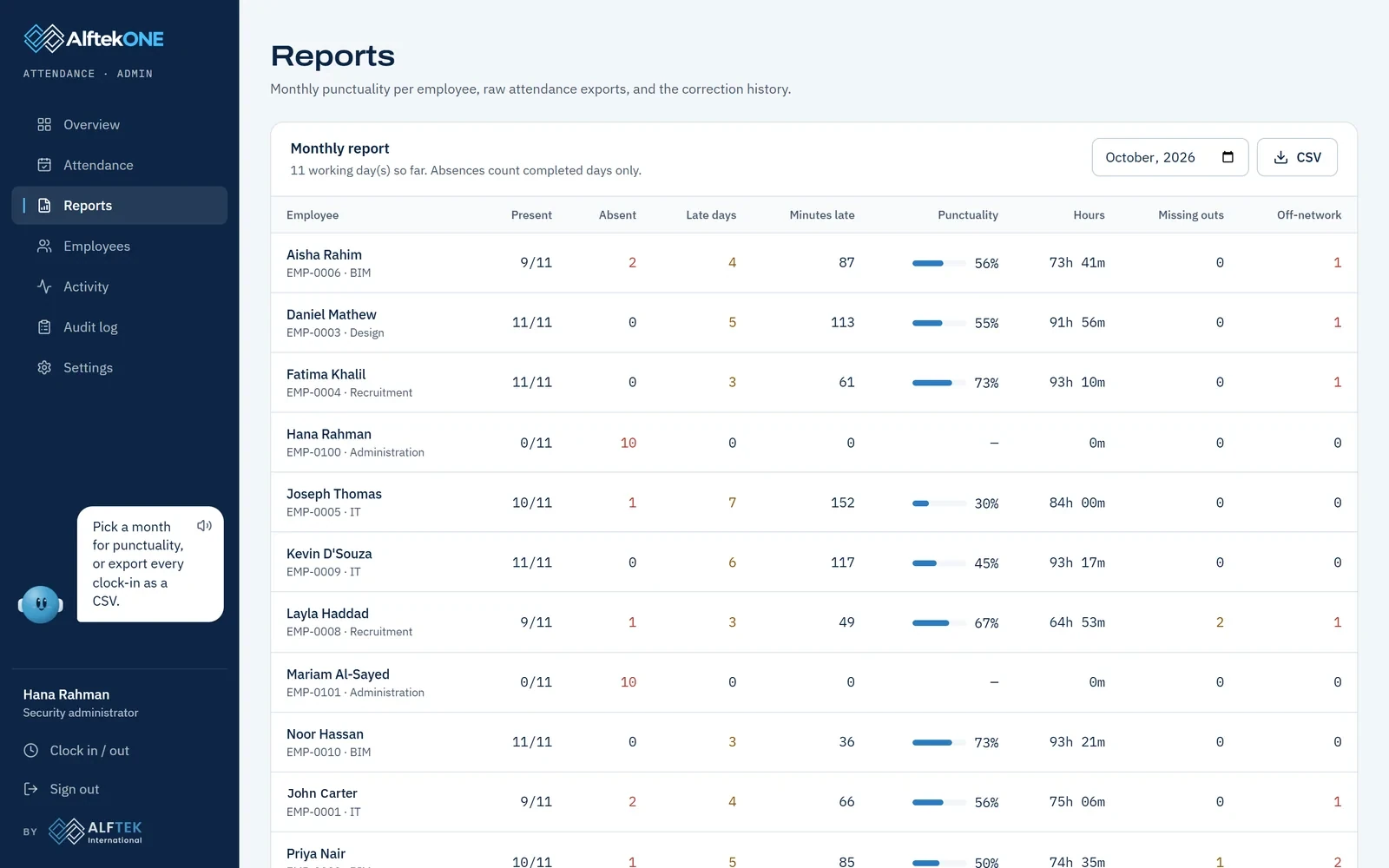
Task: Click the AlftekONE logo
Action: click(94, 38)
